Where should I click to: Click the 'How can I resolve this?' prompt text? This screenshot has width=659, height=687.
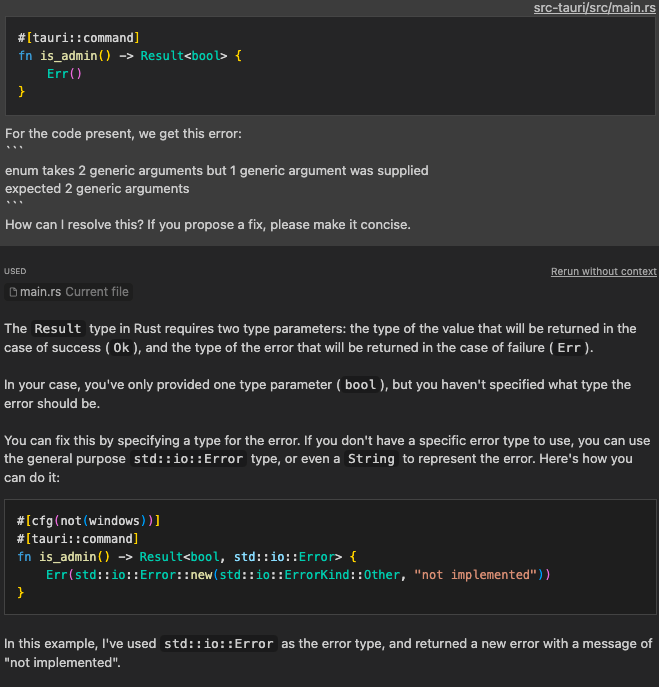tap(74, 225)
